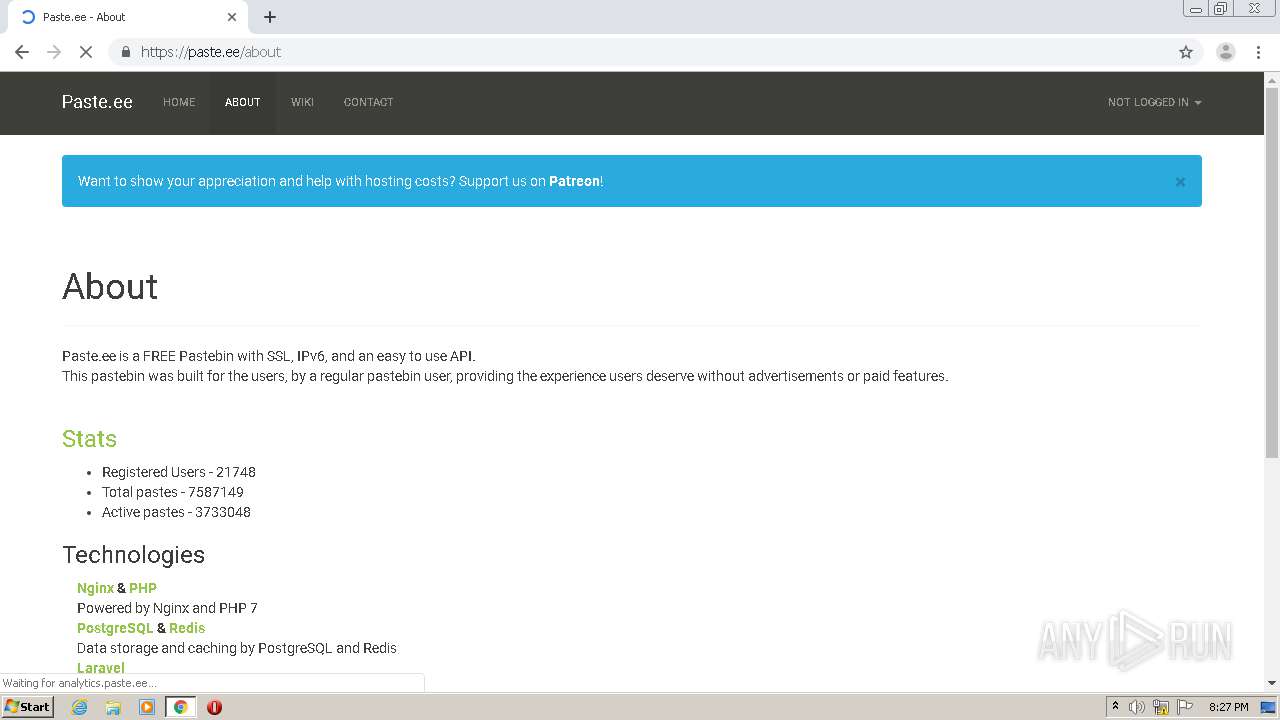Click 'Powered by Nginx and PHP 7' text

click(167, 608)
